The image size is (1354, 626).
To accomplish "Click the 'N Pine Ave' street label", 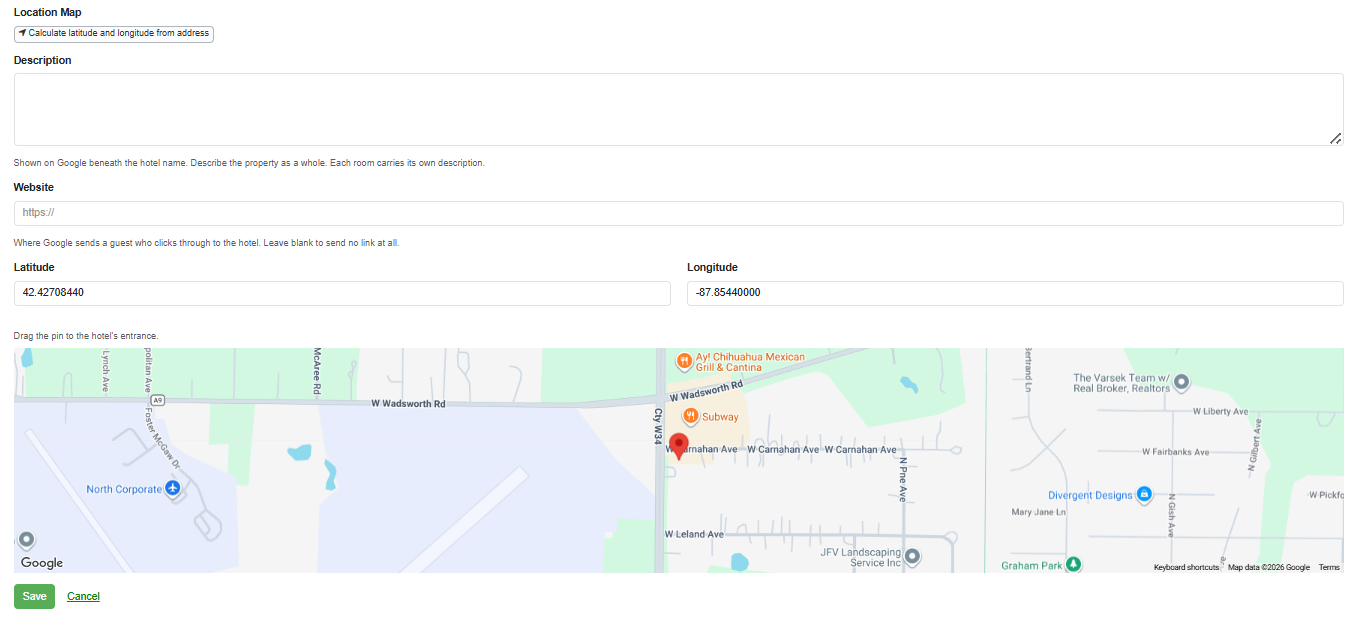I will point(902,480).
